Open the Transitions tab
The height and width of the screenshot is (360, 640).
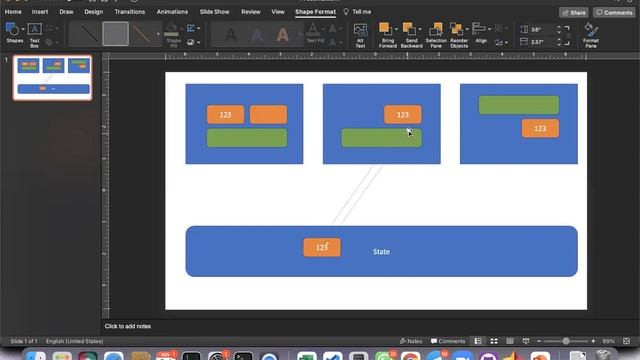tap(130, 12)
